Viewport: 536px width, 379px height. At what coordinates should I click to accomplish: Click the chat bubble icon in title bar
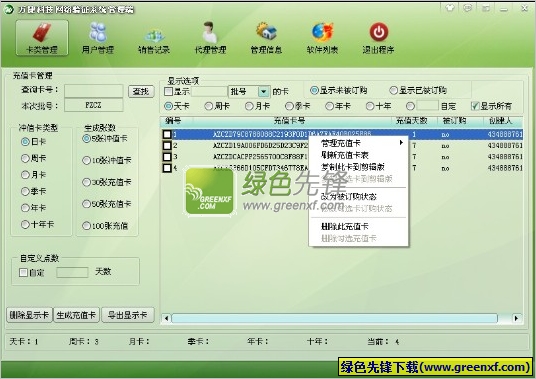point(468,8)
